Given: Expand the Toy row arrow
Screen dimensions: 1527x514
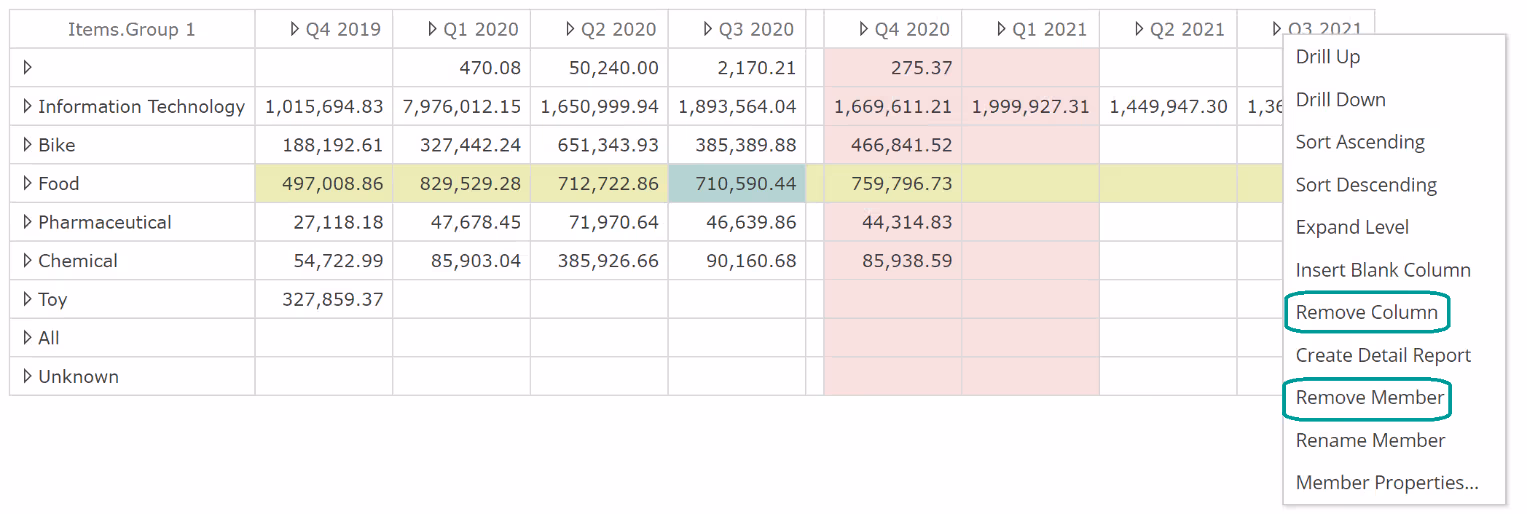Looking at the screenshot, I should [x=28, y=299].
